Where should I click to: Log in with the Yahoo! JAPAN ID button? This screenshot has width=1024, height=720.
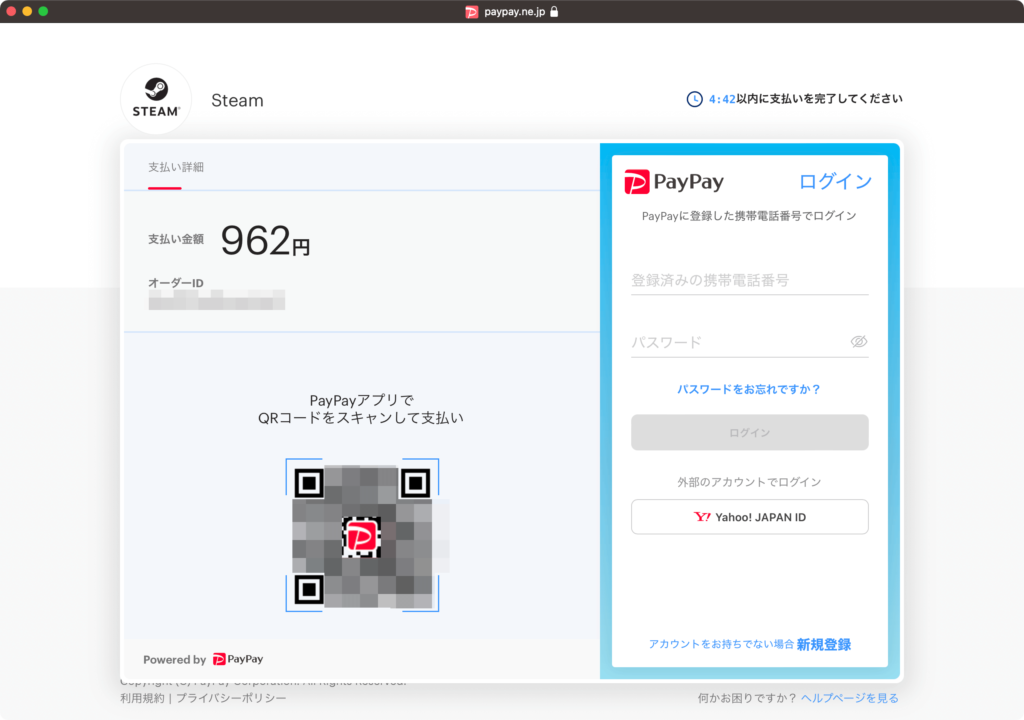[x=749, y=517]
